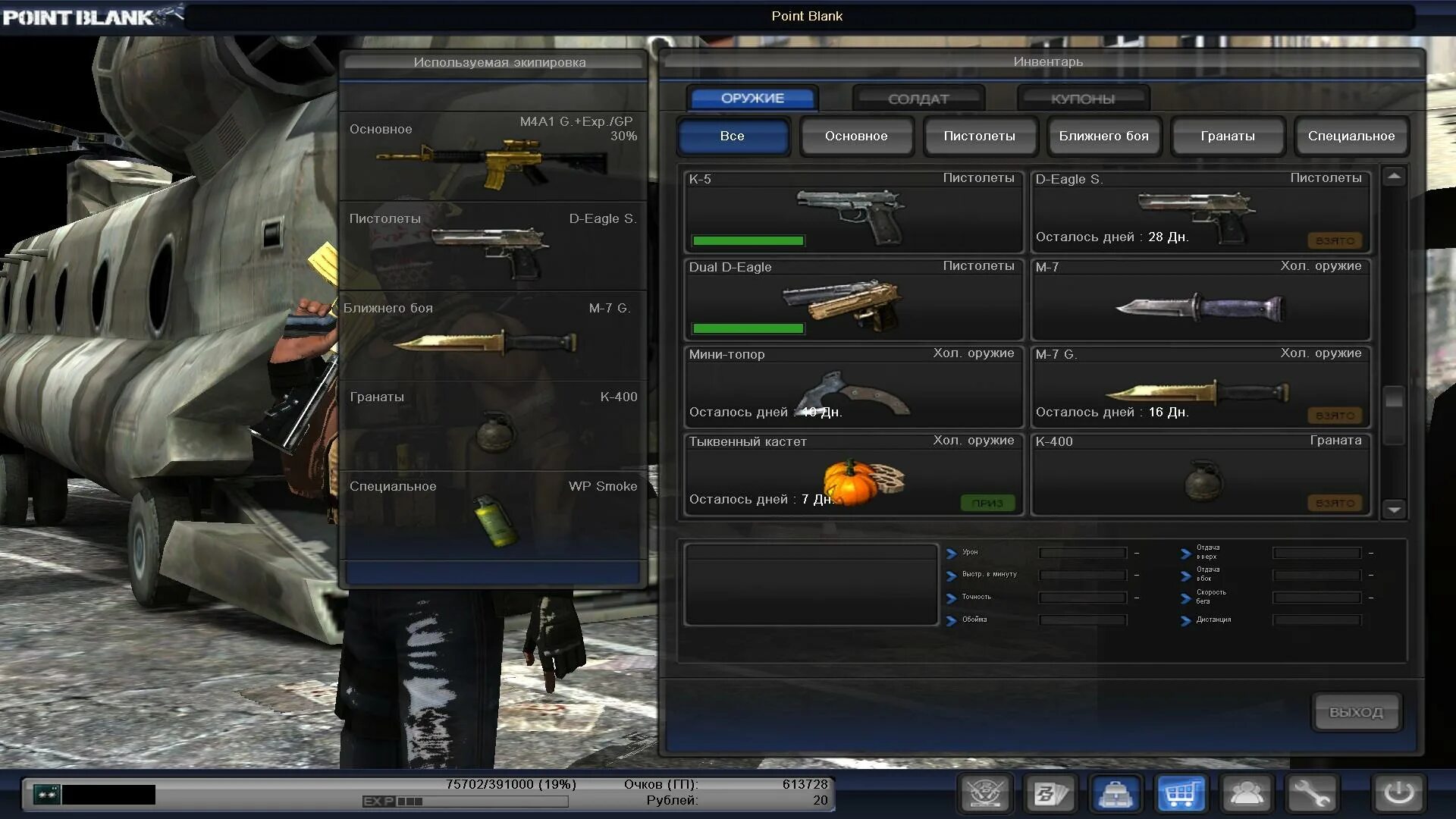The height and width of the screenshot is (819, 1456).
Task: Click the ВЗЯТО badge on K-400
Action: click(1335, 503)
